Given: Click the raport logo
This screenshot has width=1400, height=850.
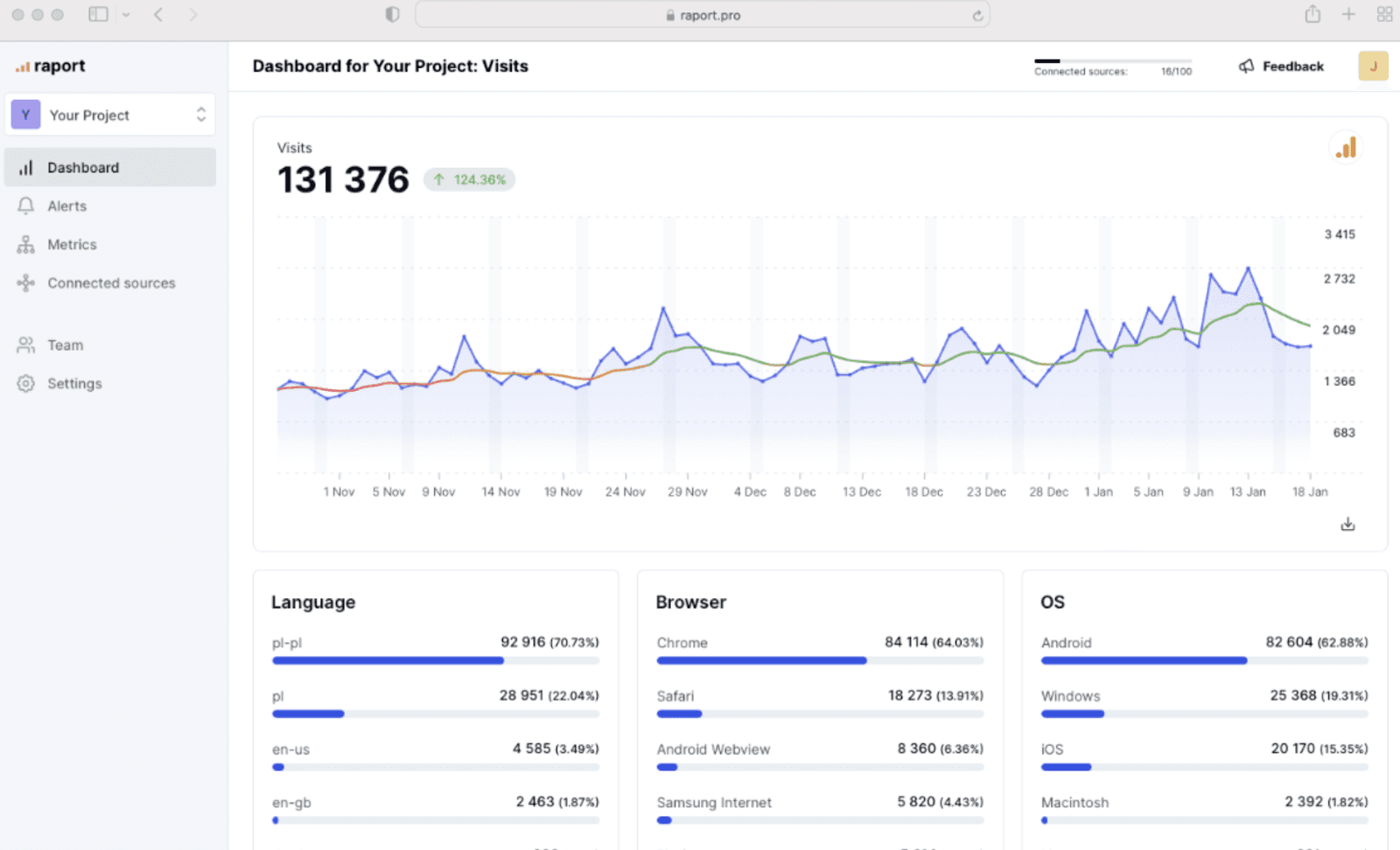Looking at the screenshot, I should point(51,66).
